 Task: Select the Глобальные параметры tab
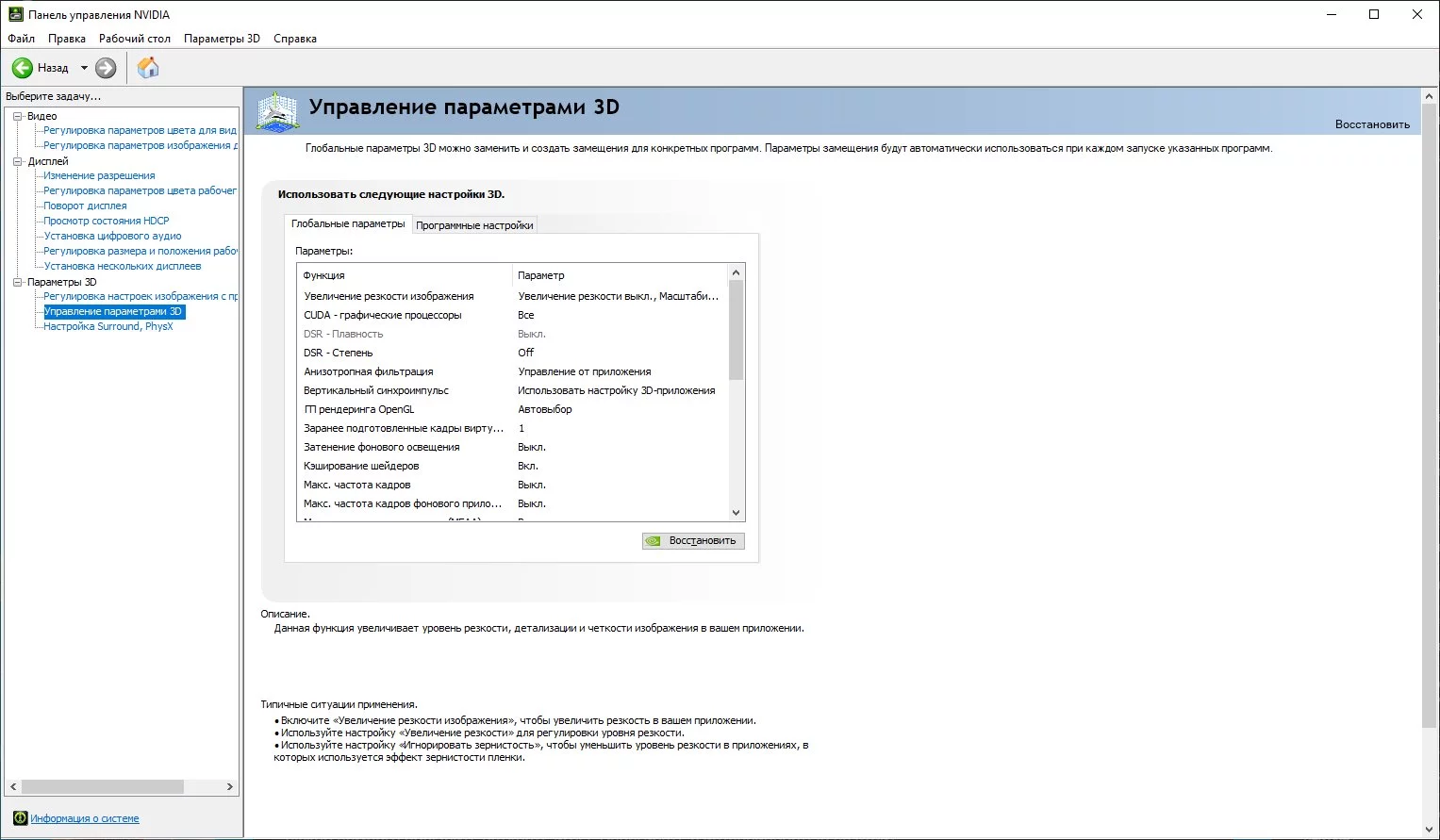coord(348,223)
